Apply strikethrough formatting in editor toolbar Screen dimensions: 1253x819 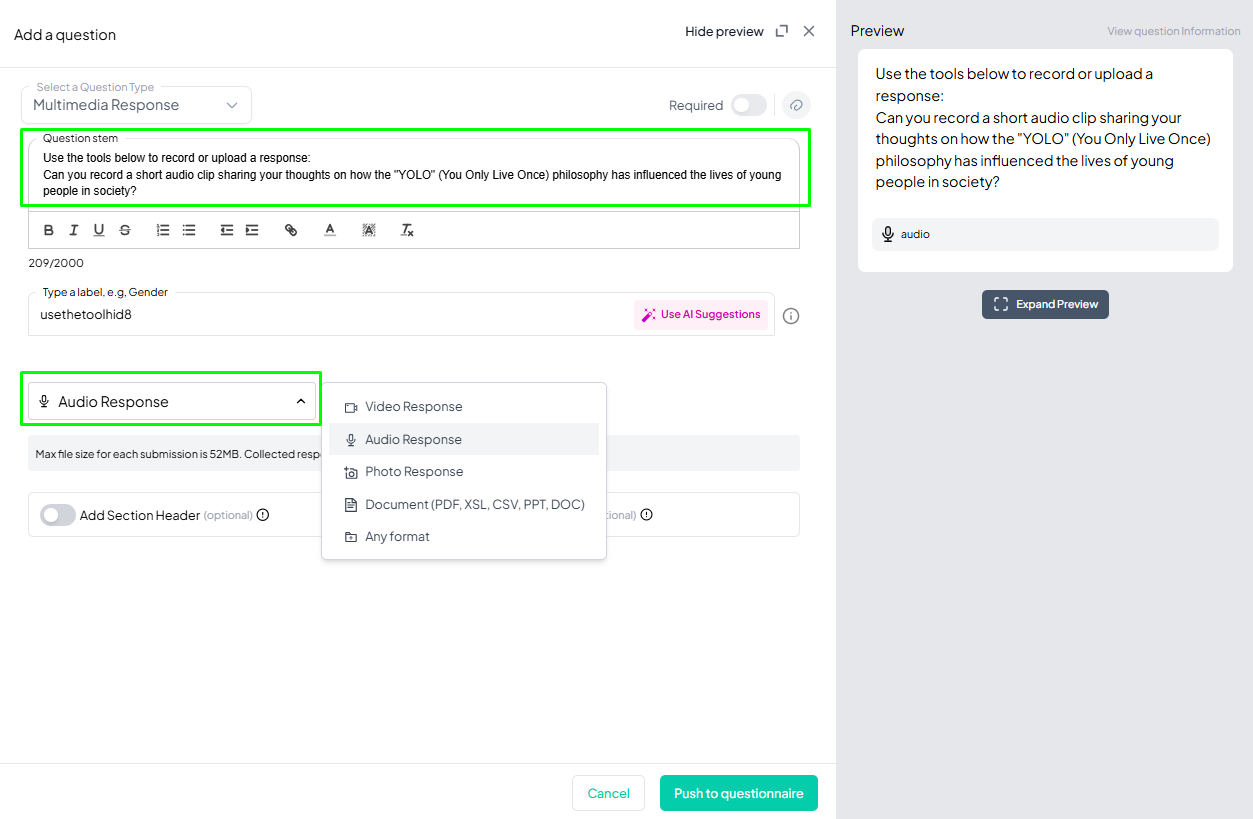(x=125, y=230)
